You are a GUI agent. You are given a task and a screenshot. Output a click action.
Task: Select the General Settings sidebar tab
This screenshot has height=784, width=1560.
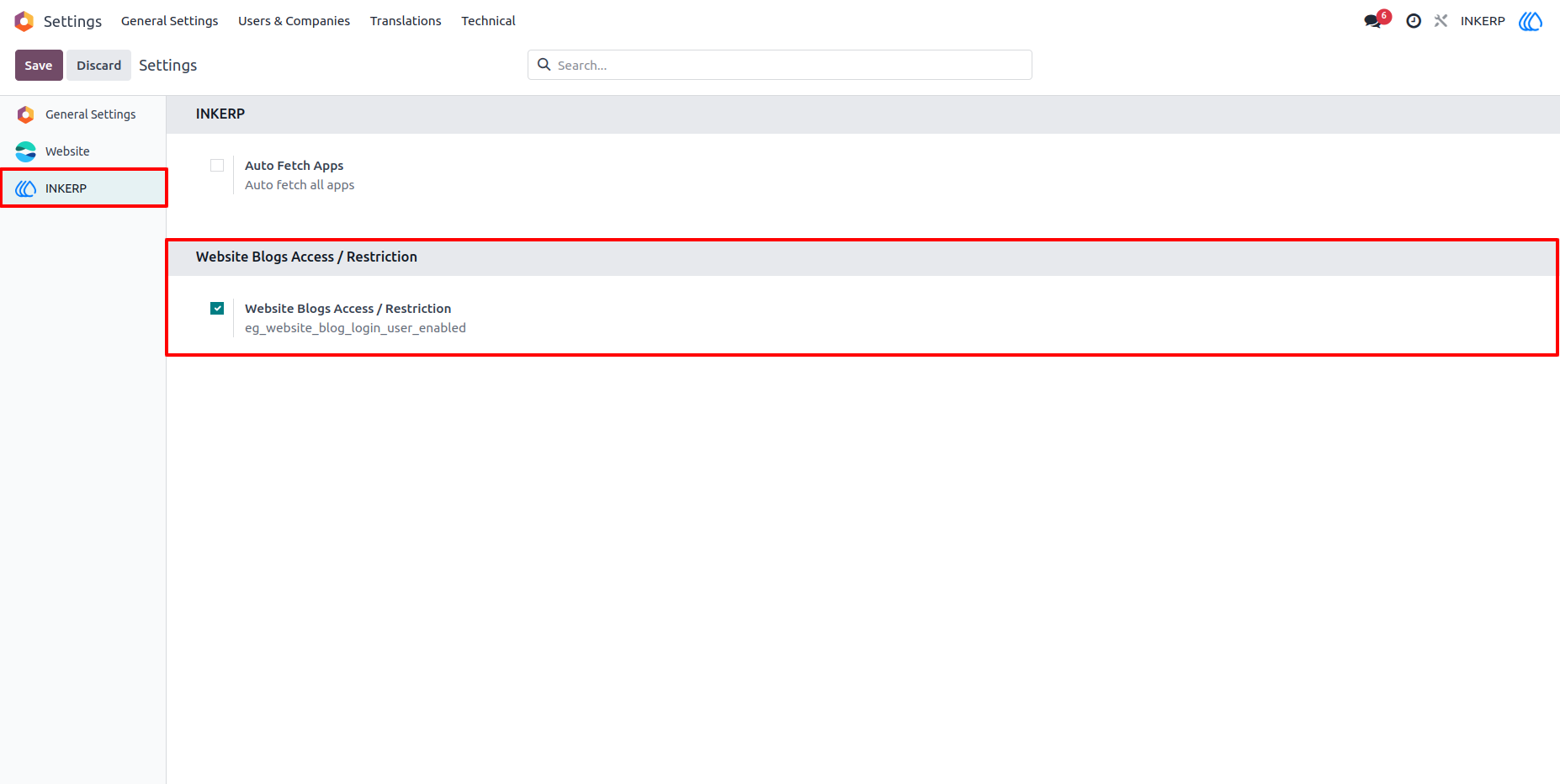tap(82, 114)
